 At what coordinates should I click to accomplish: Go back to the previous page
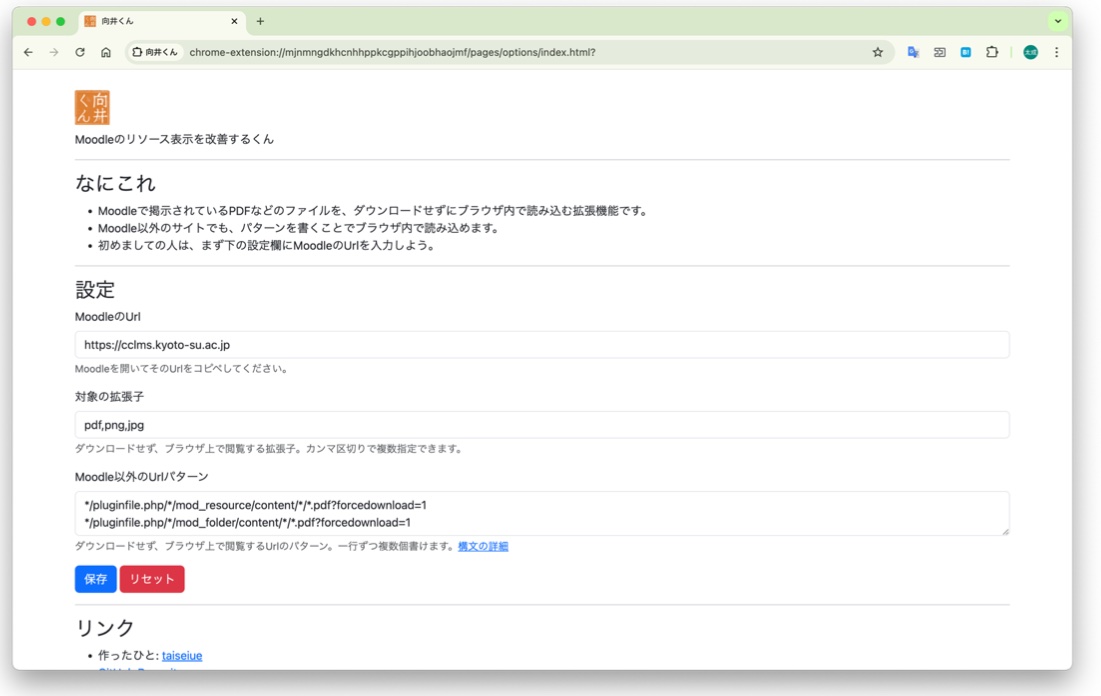[x=28, y=52]
